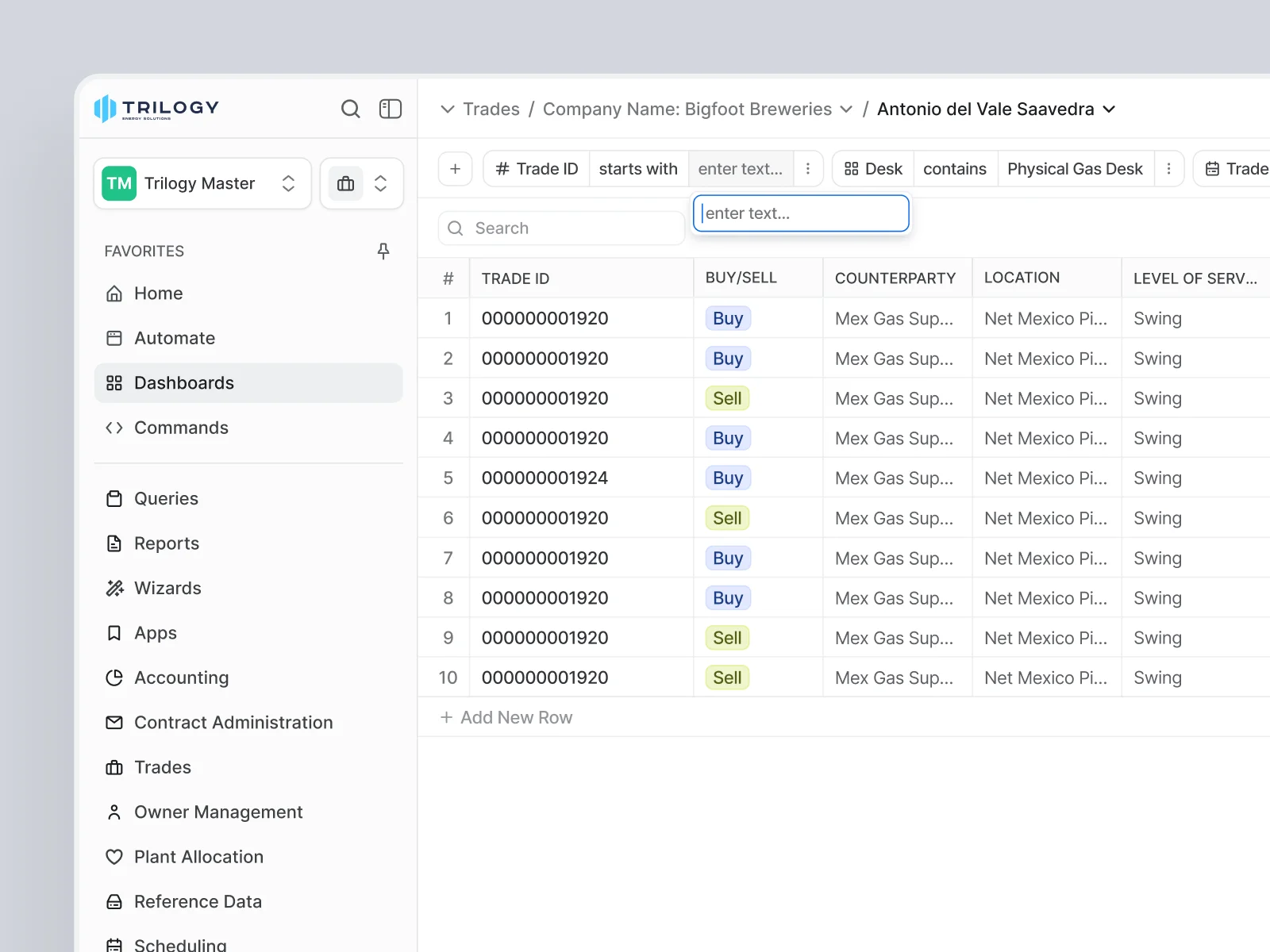This screenshot has height=952, width=1270.
Task: Click LEVEL OF SERV... column header
Action: [x=1195, y=278]
